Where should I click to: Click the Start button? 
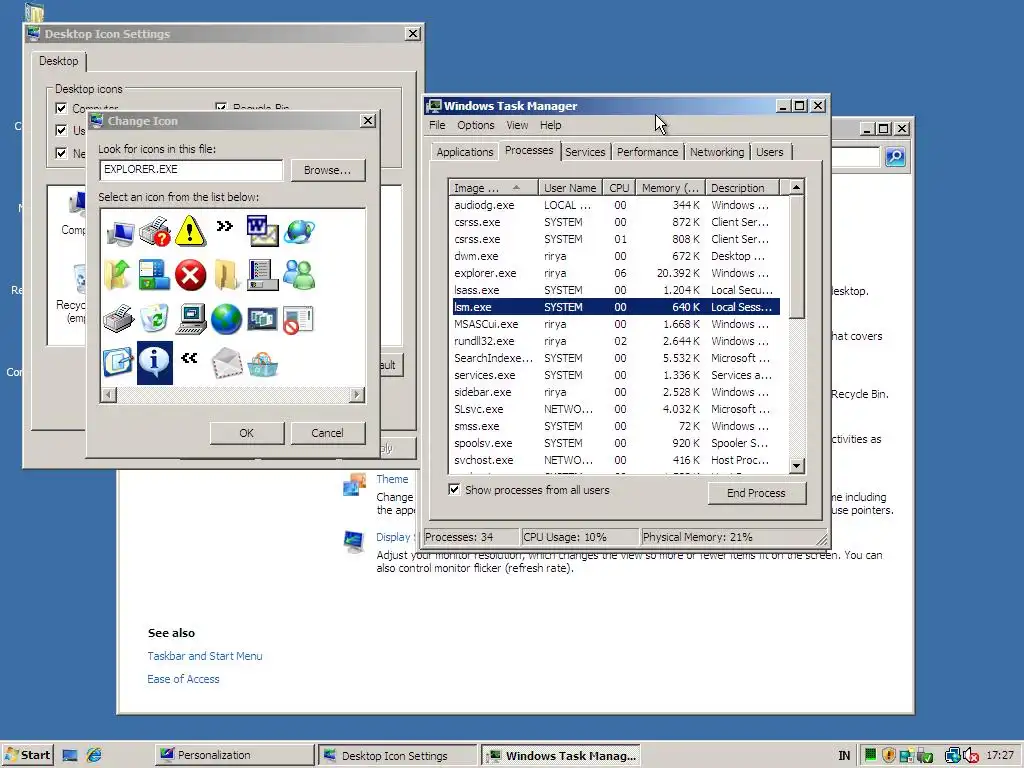[27, 755]
